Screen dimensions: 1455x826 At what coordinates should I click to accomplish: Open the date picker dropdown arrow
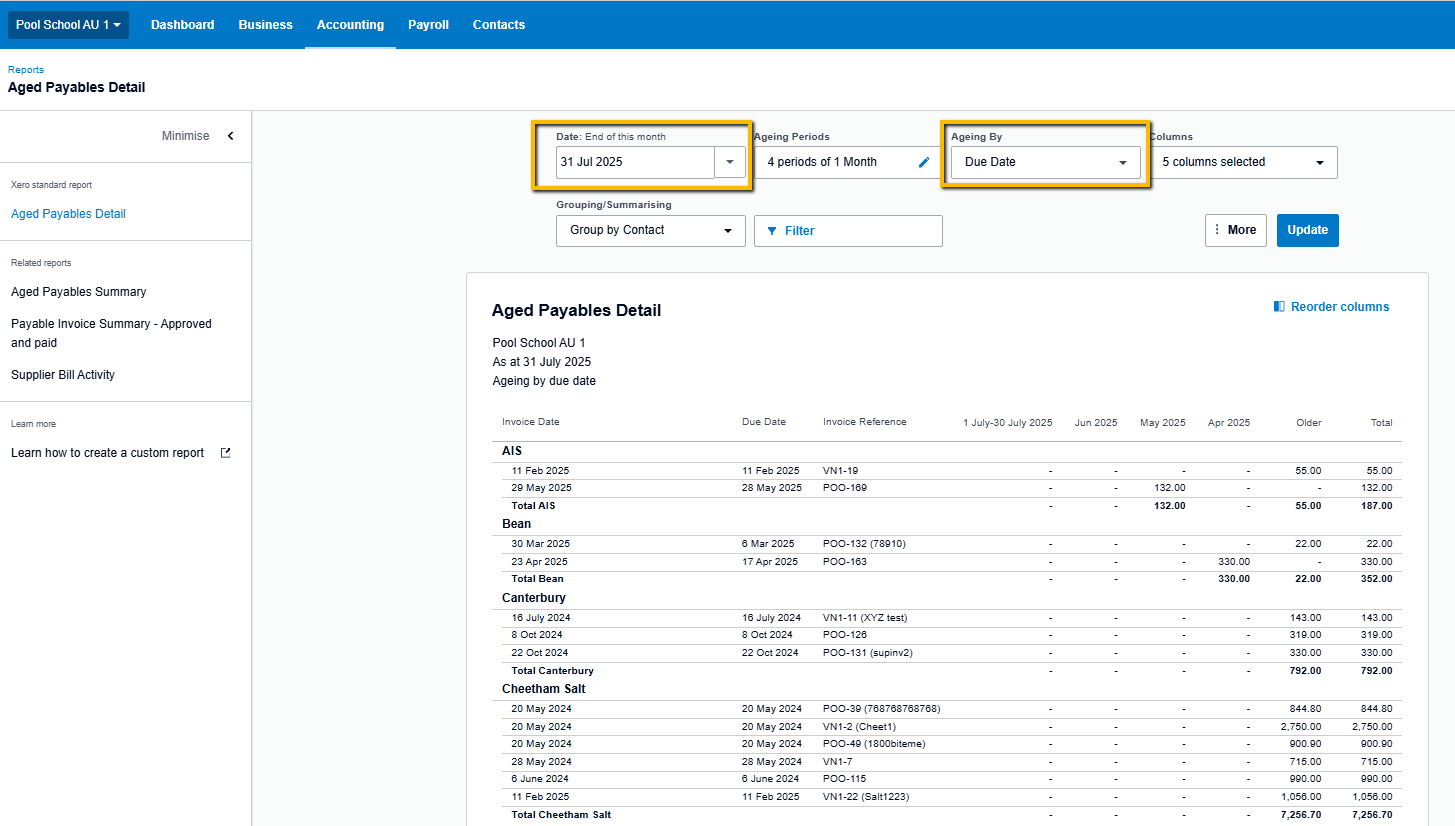(x=730, y=162)
